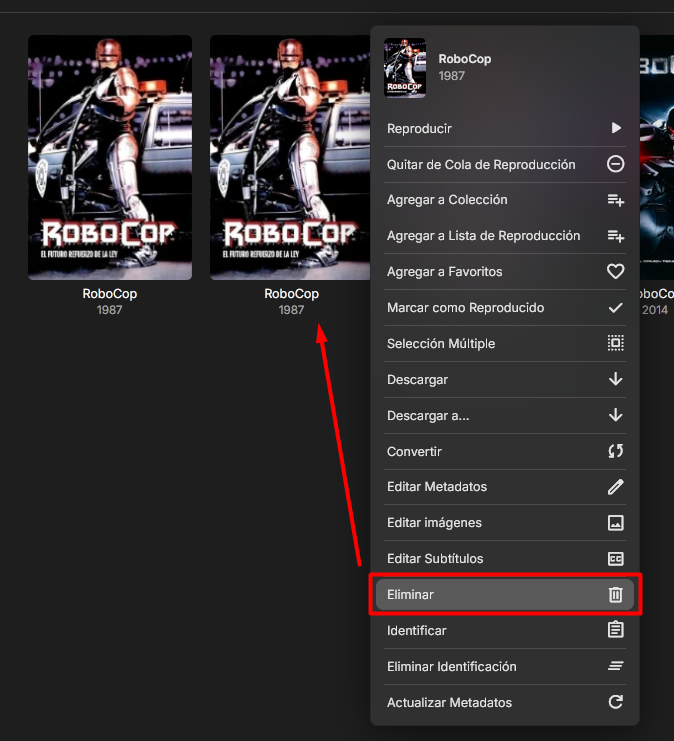674x741 pixels.
Task: Click the picture icon for Editar imágenes
Action: click(x=615, y=523)
